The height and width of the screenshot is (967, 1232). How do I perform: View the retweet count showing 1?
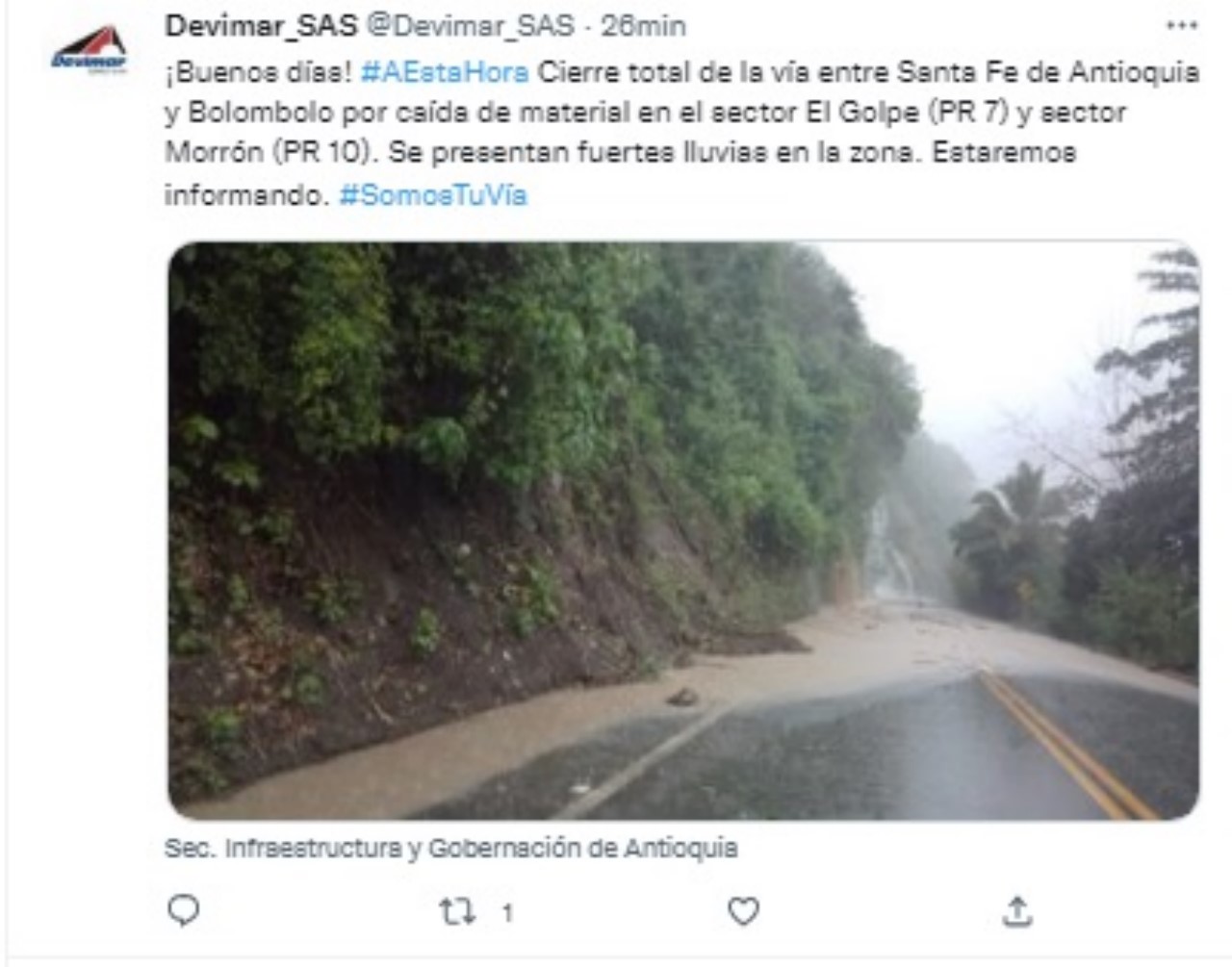coord(507,912)
